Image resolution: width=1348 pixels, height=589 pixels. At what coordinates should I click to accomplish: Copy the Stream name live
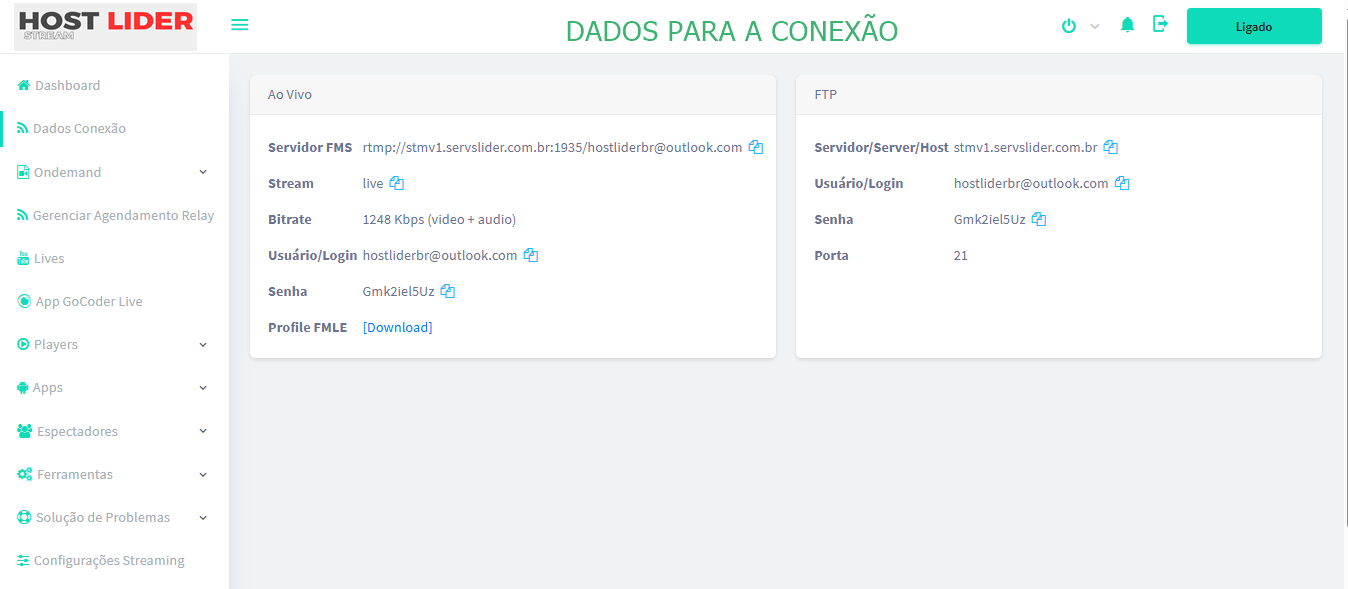point(397,183)
